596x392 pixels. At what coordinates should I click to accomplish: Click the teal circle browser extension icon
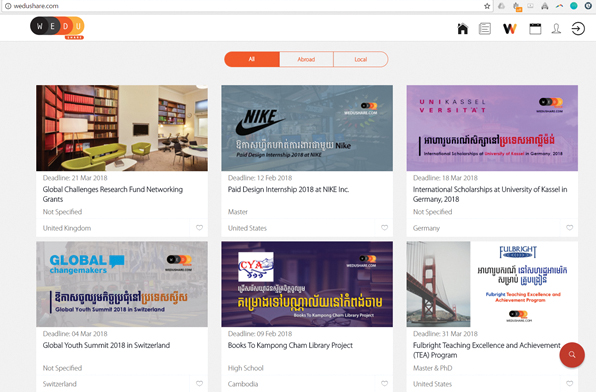[x=574, y=6]
